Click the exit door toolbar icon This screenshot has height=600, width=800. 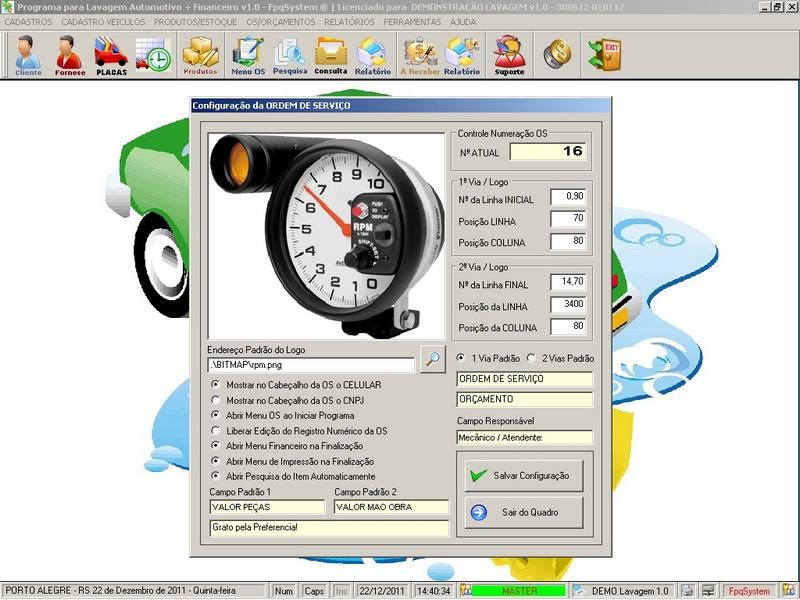(x=603, y=54)
